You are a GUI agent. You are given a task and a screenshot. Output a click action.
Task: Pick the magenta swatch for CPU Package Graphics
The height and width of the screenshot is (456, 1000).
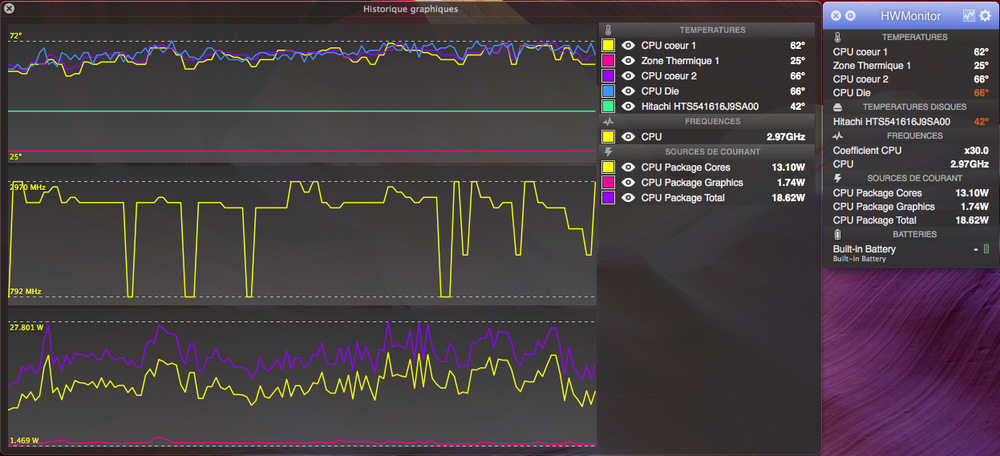click(x=608, y=183)
